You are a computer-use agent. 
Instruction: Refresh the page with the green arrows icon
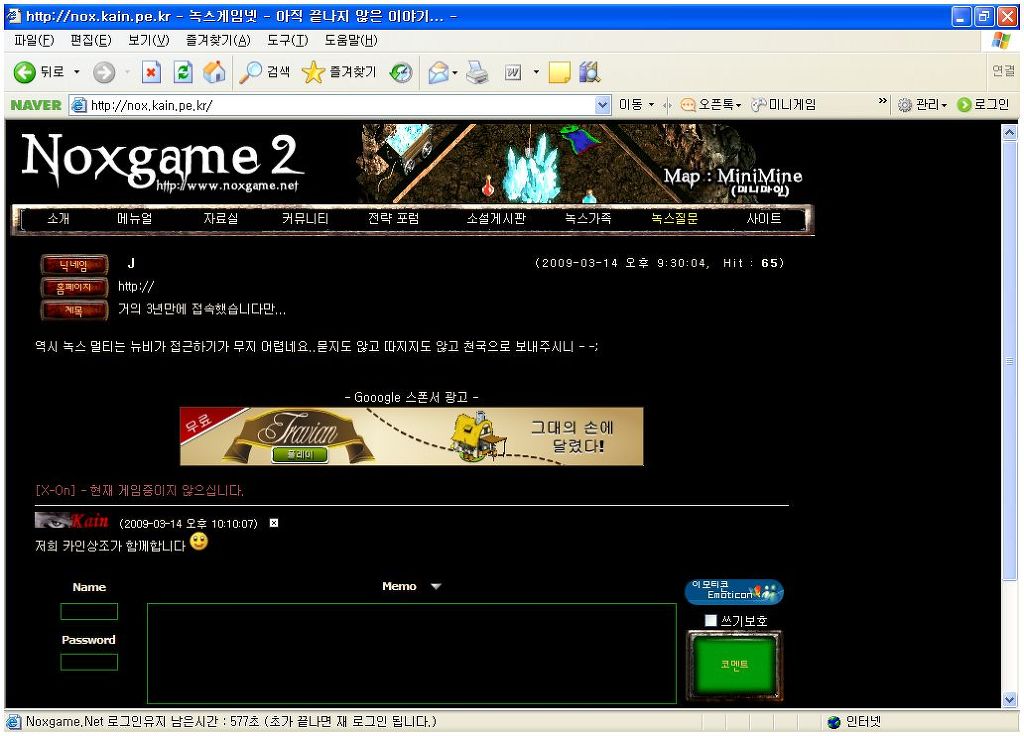[184, 72]
